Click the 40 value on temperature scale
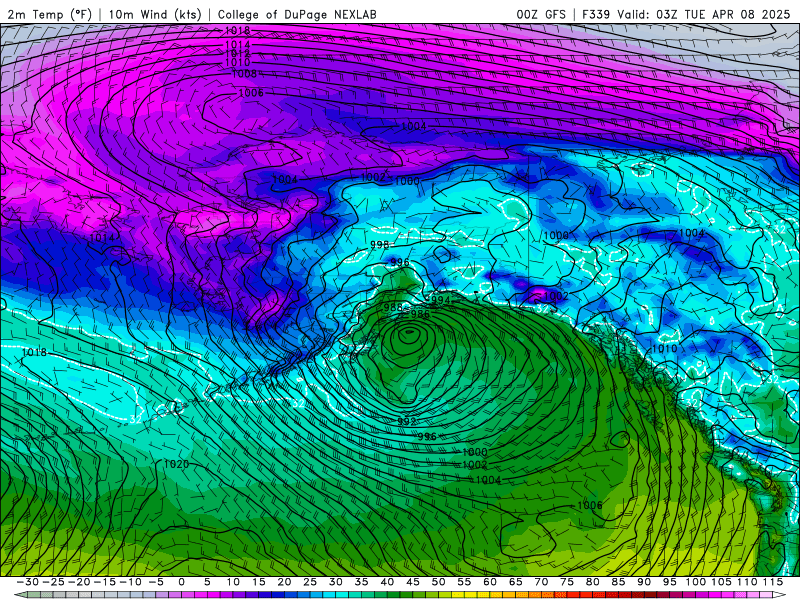Viewport: 800px width, 600px height. (x=387, y=582)
